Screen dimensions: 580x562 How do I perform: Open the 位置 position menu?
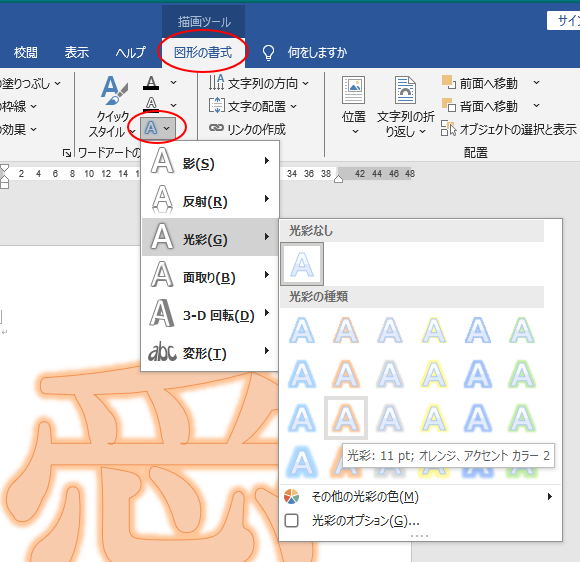point(354,105)
